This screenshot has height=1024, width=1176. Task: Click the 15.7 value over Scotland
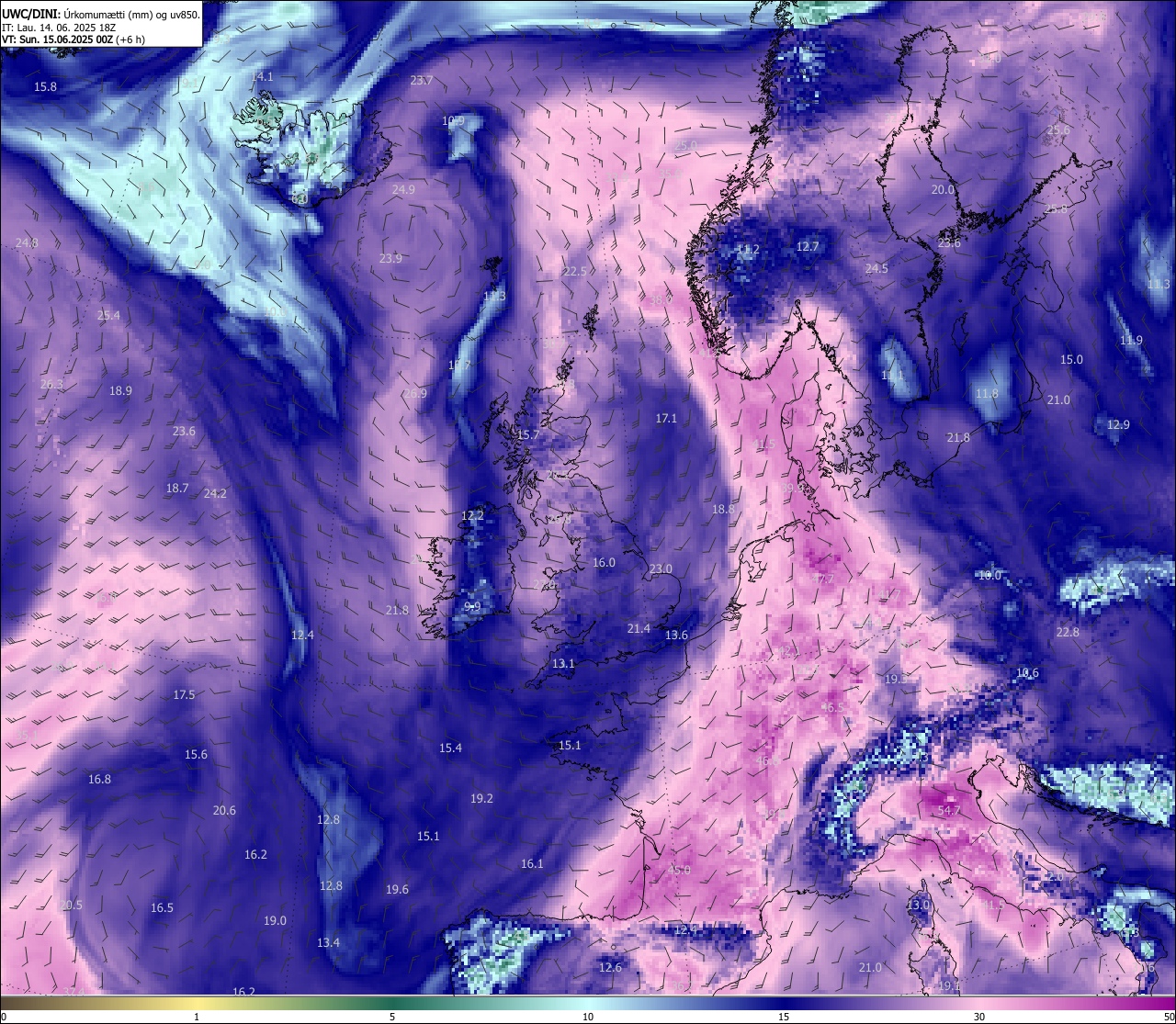528,435
